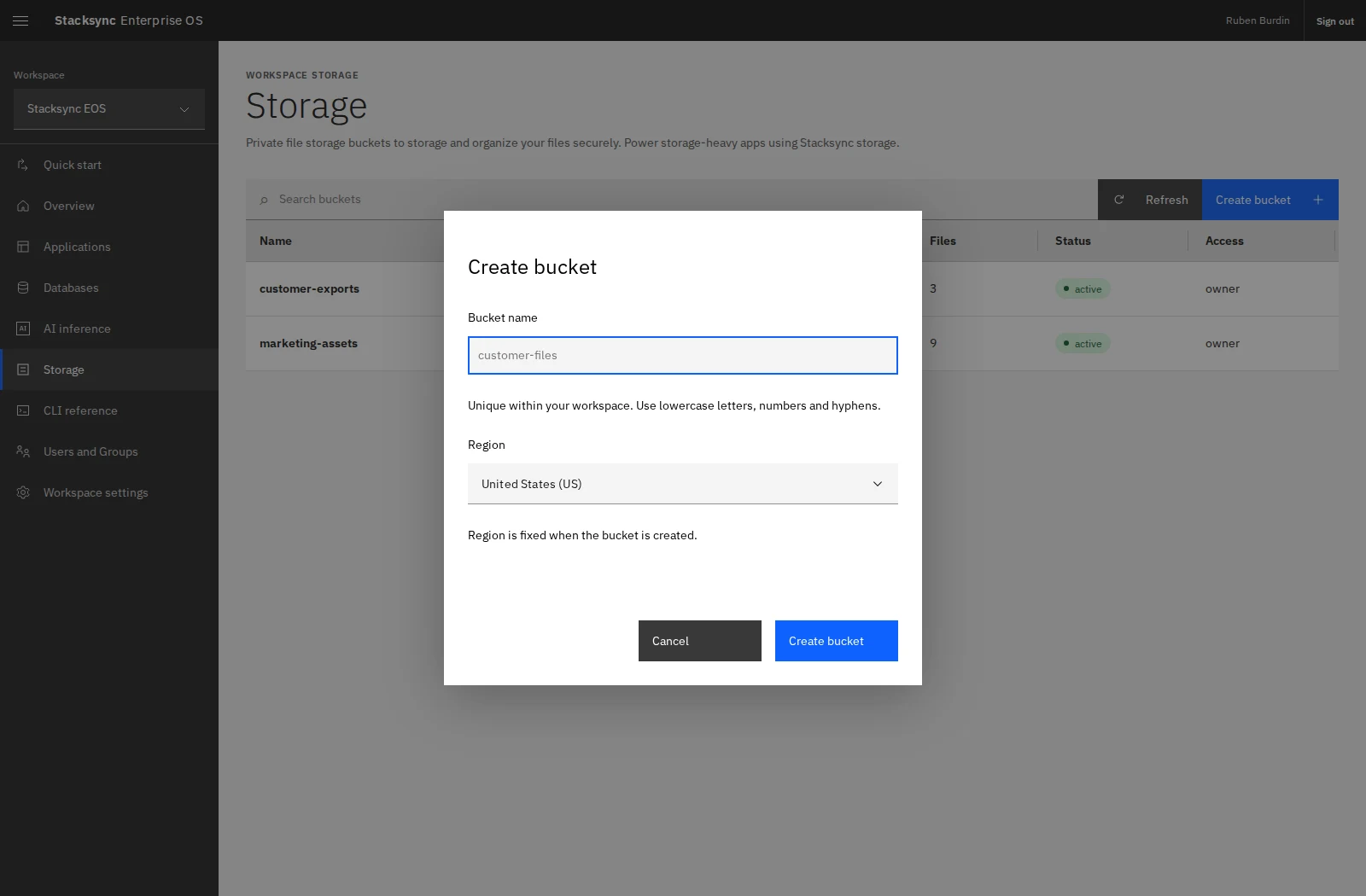1366x896 pixels.
Task: Click the Stacksync Enterprise OS title
Action: (129, 20)
